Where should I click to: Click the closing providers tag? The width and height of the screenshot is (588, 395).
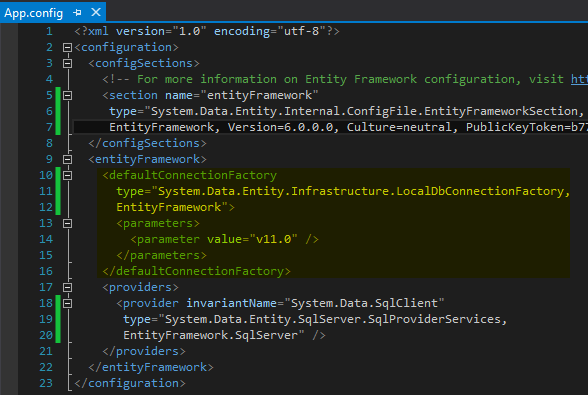144,351
